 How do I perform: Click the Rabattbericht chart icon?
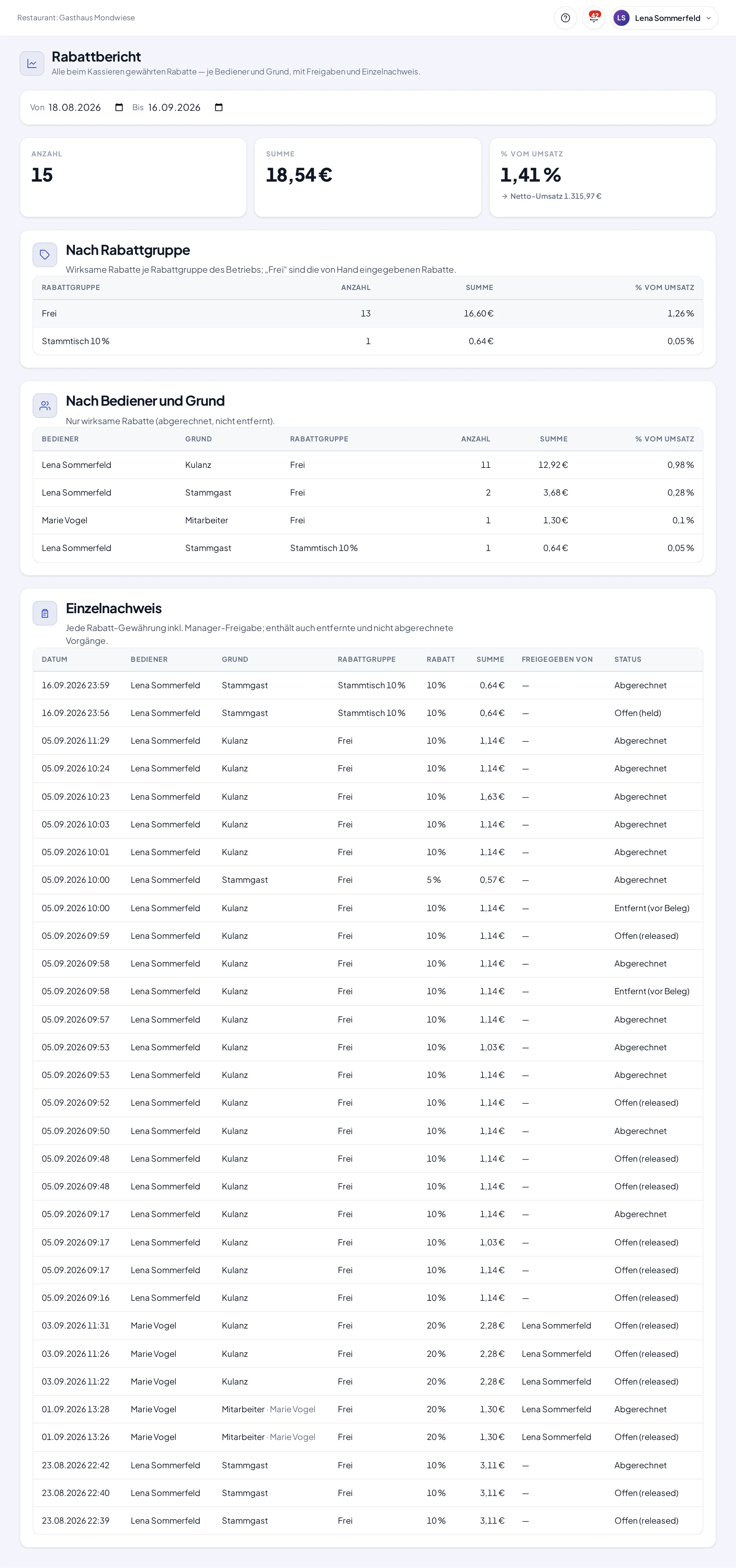coord(32,63)
